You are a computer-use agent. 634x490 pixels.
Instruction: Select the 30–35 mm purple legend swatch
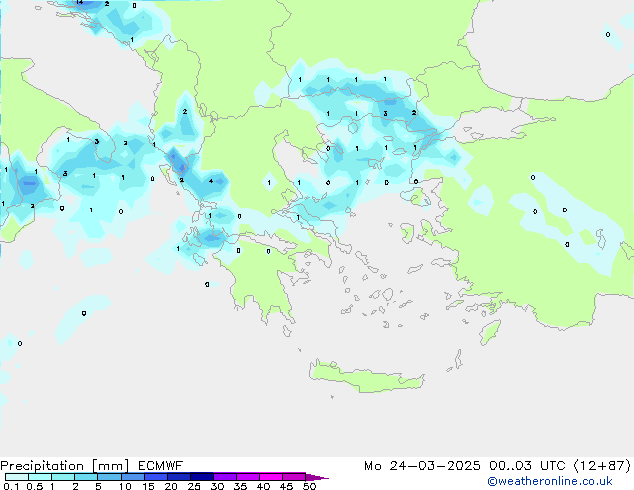pos(225,477)
